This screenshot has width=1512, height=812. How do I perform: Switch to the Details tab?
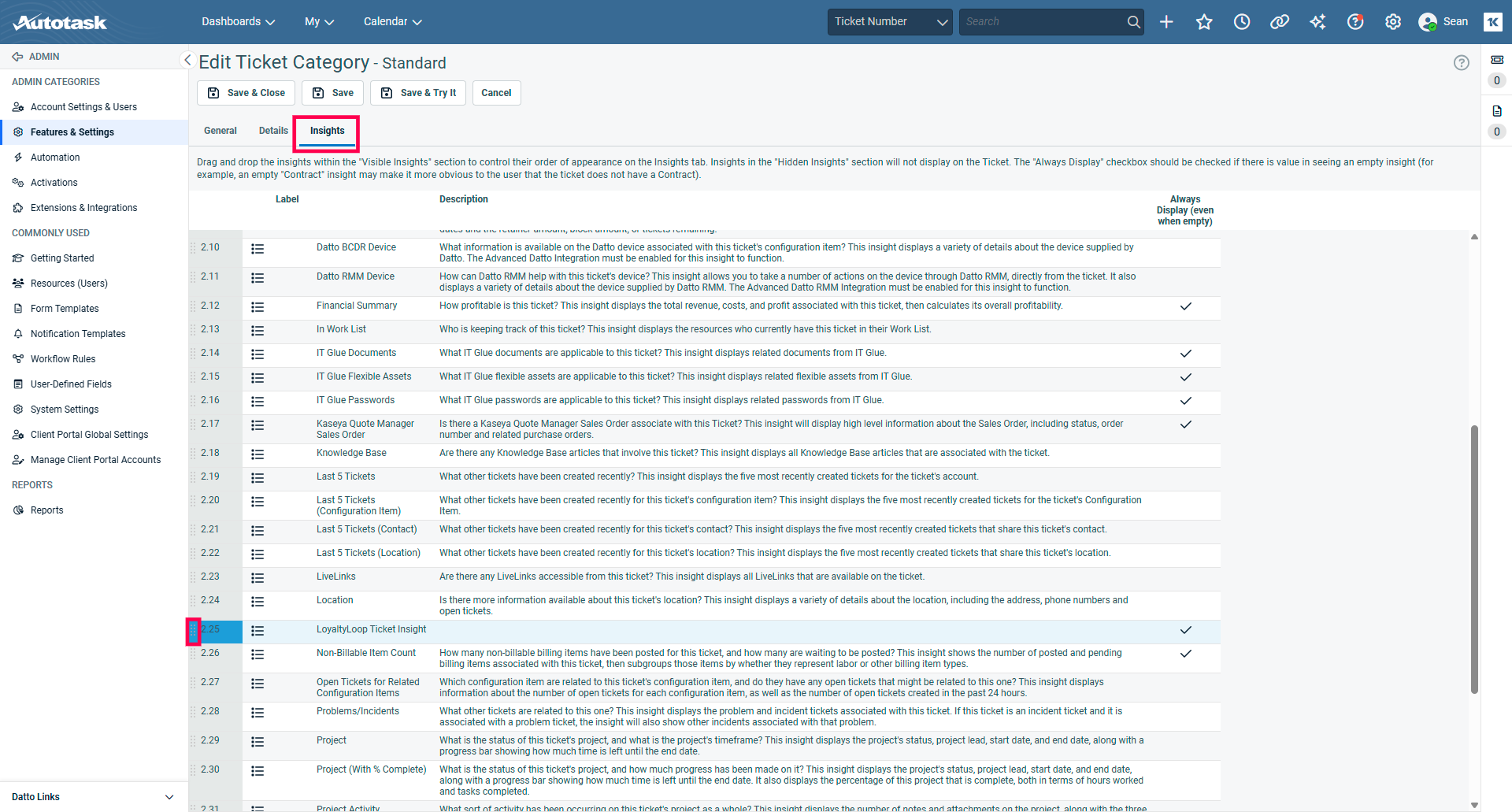pos(273,131)
